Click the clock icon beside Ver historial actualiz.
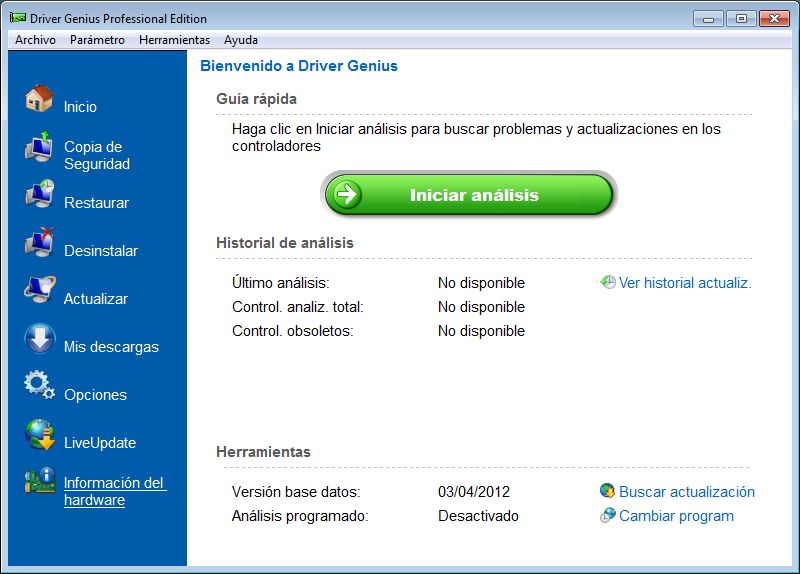Viewport: 800px width, 574px height. pyautogui.click(x=608, y=282)
